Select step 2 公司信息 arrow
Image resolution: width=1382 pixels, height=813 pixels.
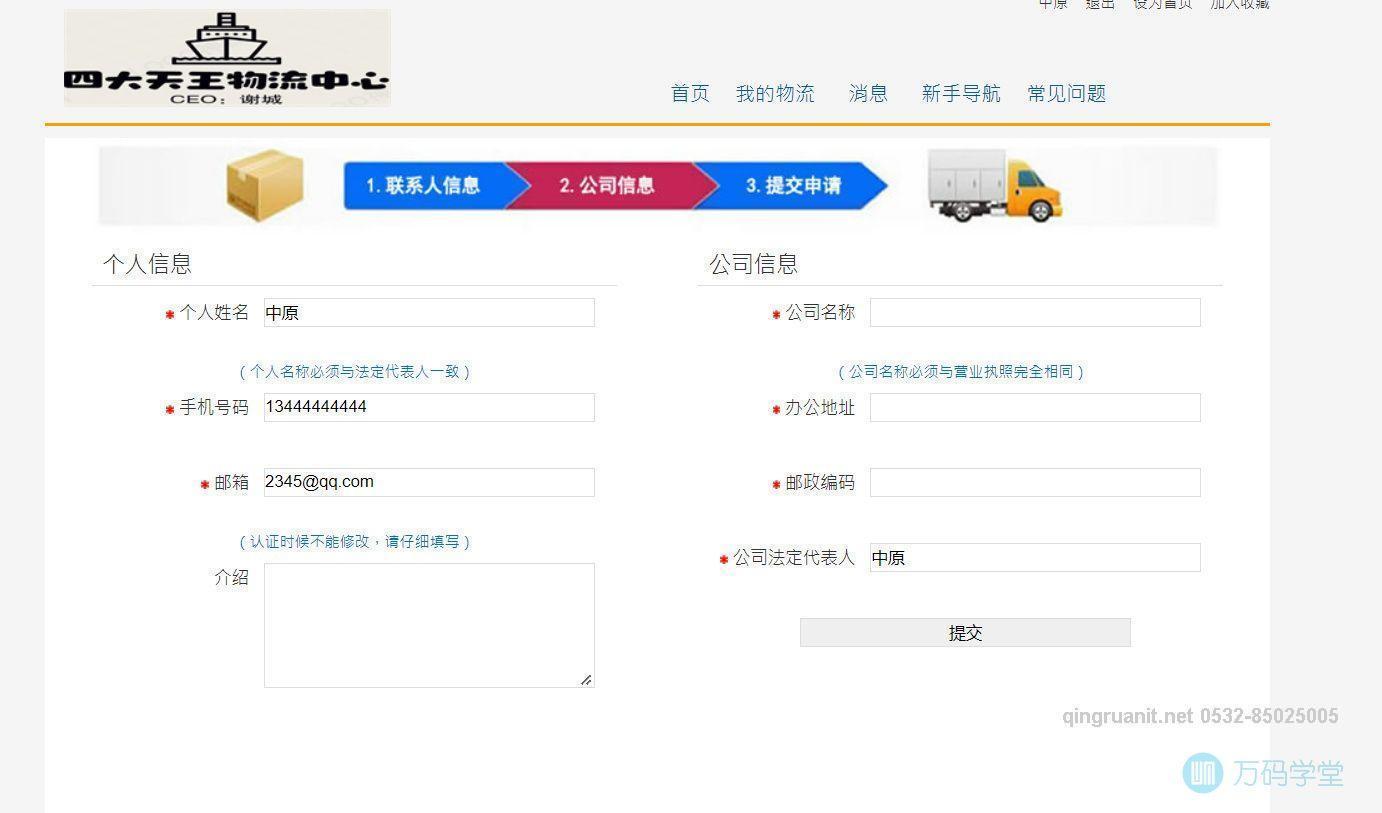[610, 185]
